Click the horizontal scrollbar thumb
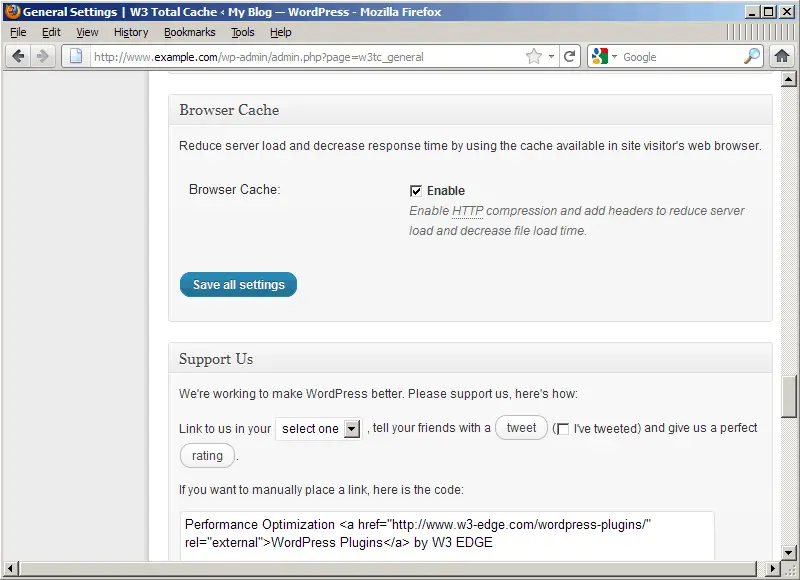Viewport: 800px width, 580px height. click(x=388, y=568)
